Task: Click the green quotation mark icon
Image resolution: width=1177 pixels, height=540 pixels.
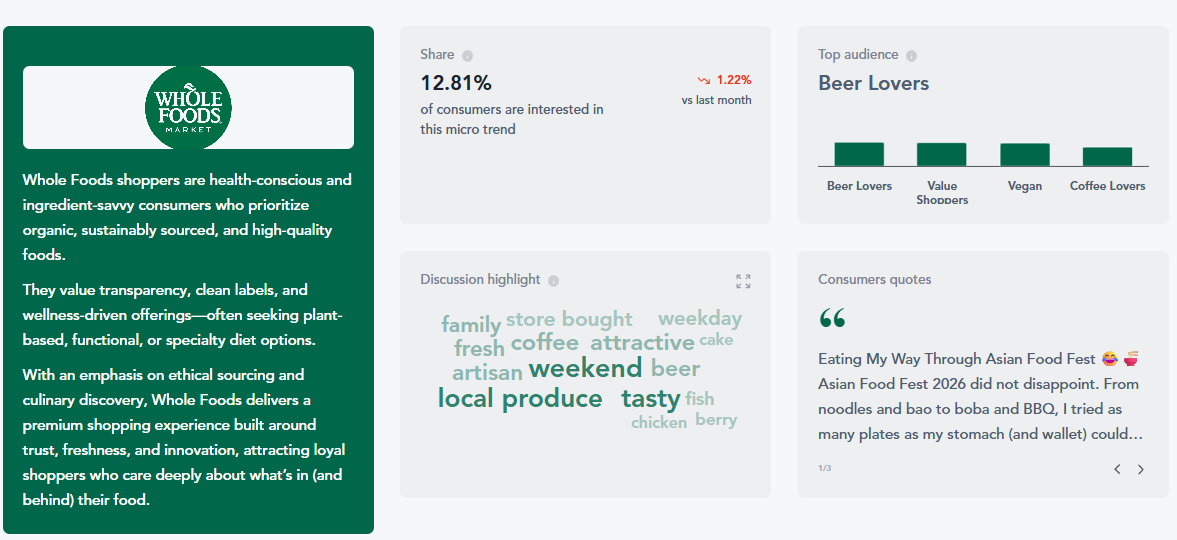Action: click(832, 318)
